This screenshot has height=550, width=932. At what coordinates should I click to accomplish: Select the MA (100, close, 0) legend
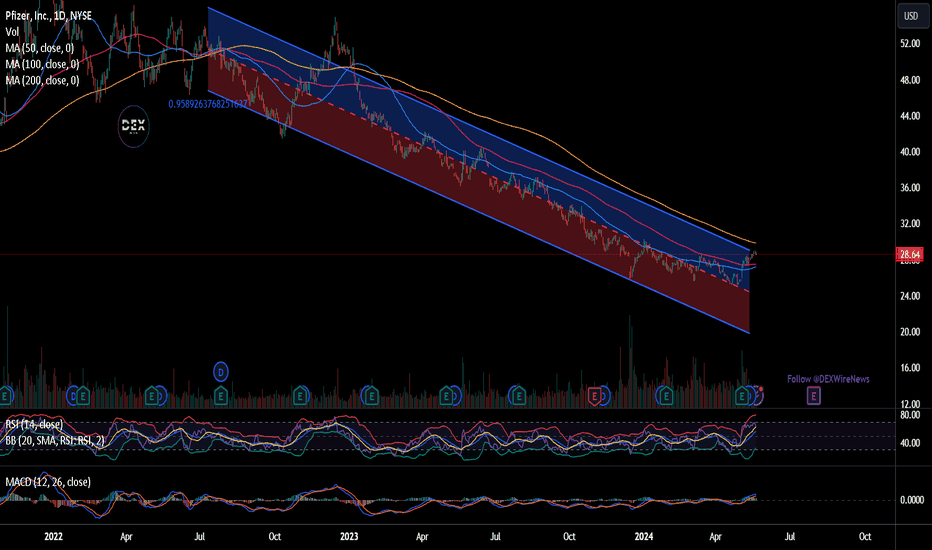42,64
